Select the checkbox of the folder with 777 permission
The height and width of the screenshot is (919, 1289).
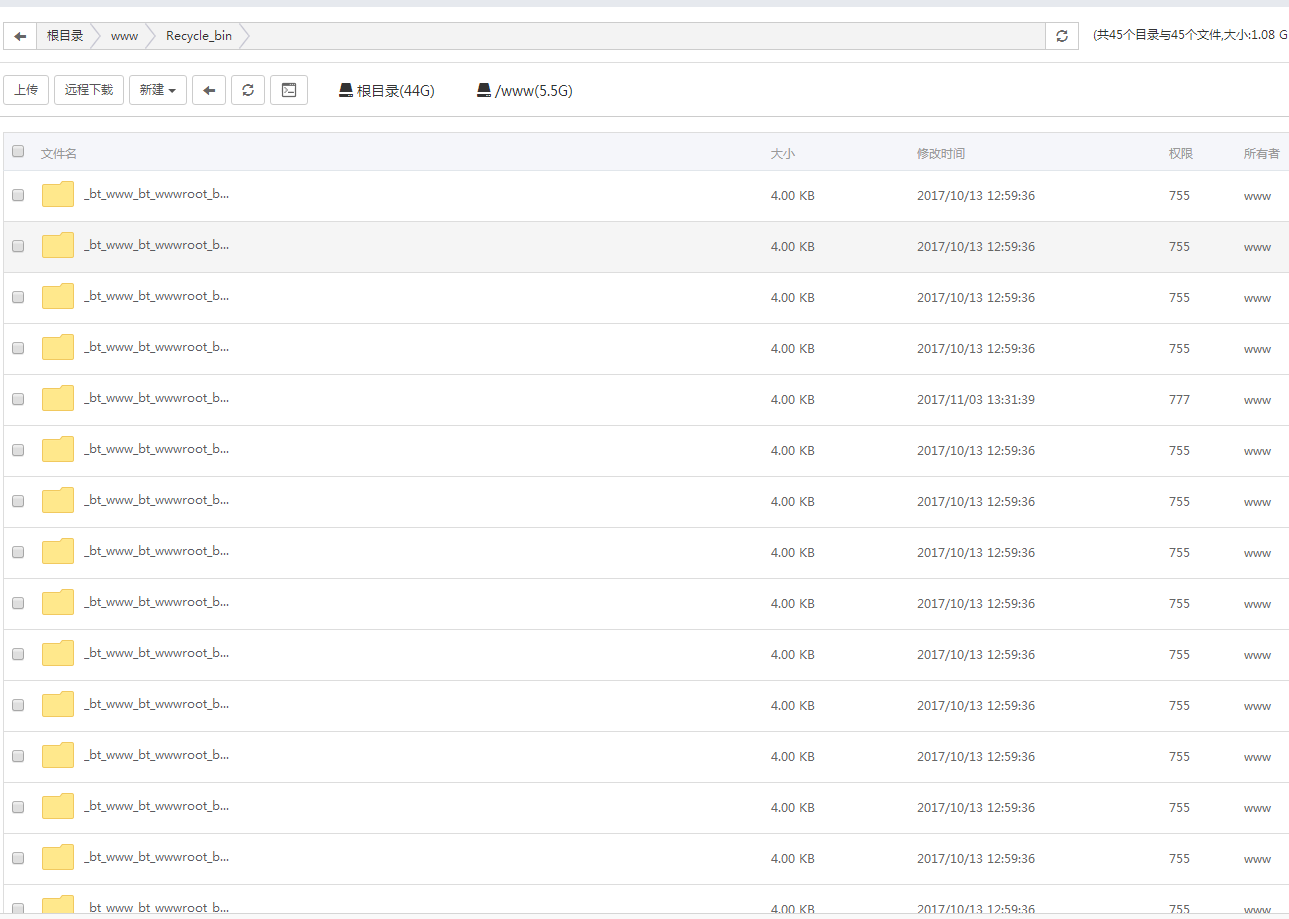pos(18,400)
